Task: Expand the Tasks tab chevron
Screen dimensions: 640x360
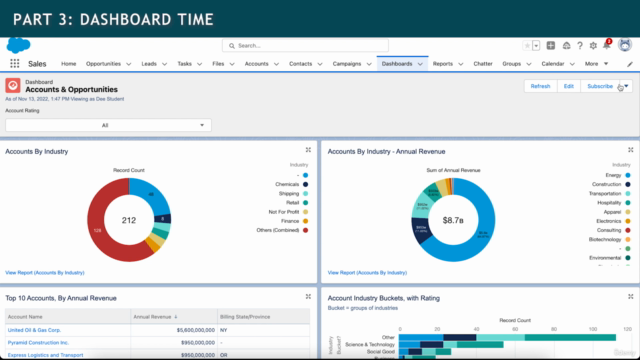Action: (x=200, y=64)
